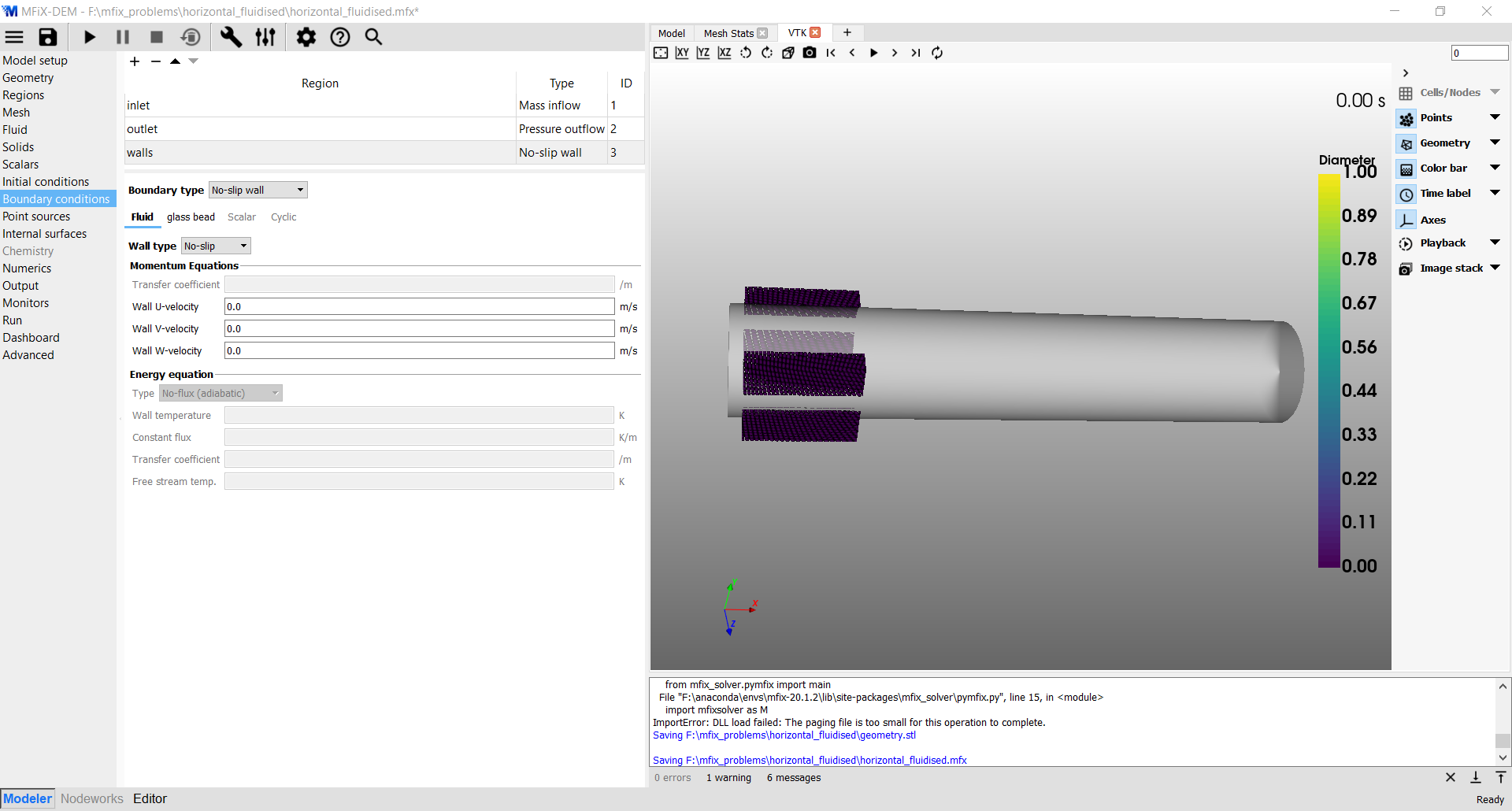
Task: Expand the Geometry options arrow
Action: 1495,143
